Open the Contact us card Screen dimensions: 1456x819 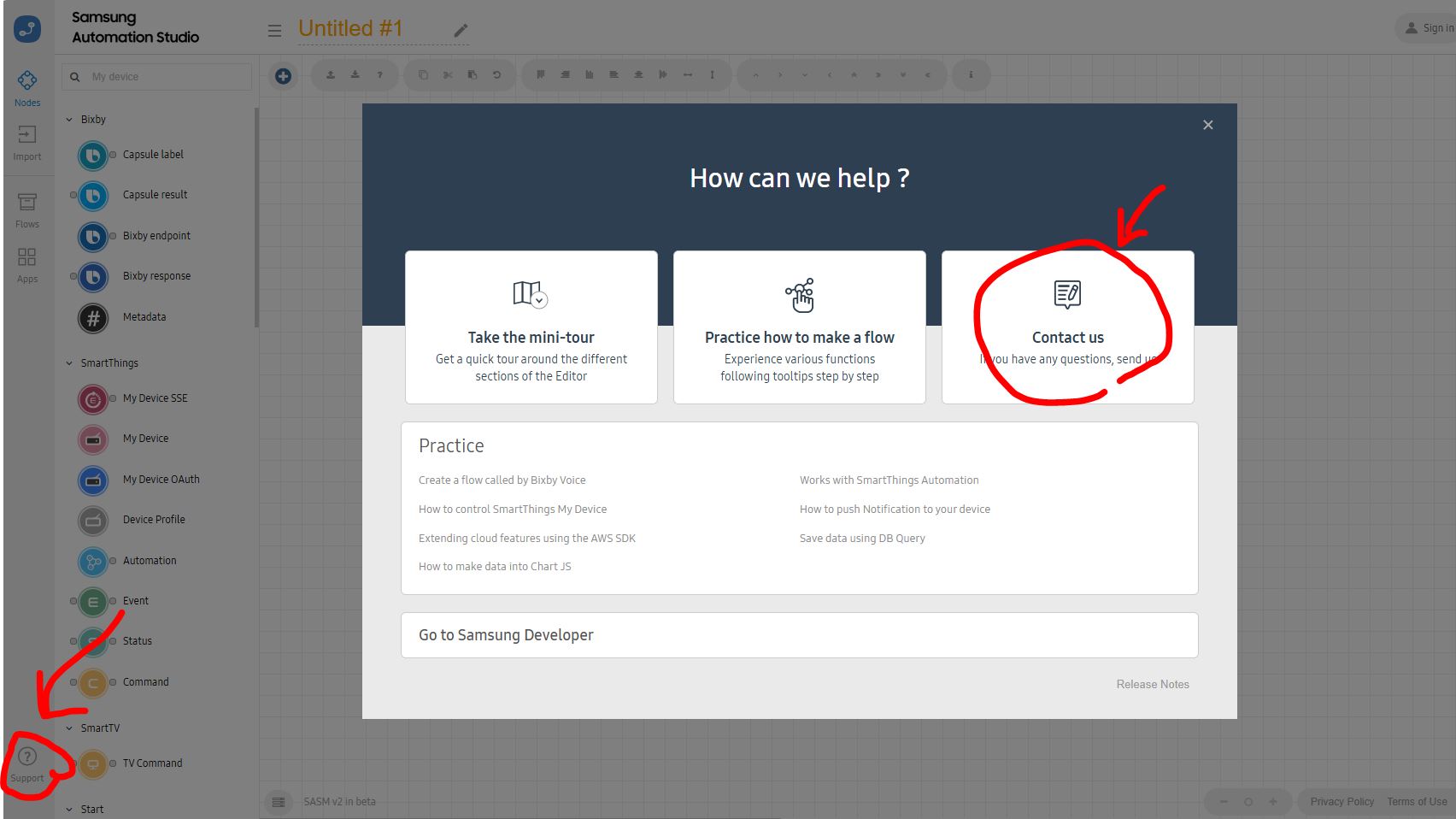pos(1068,327)
